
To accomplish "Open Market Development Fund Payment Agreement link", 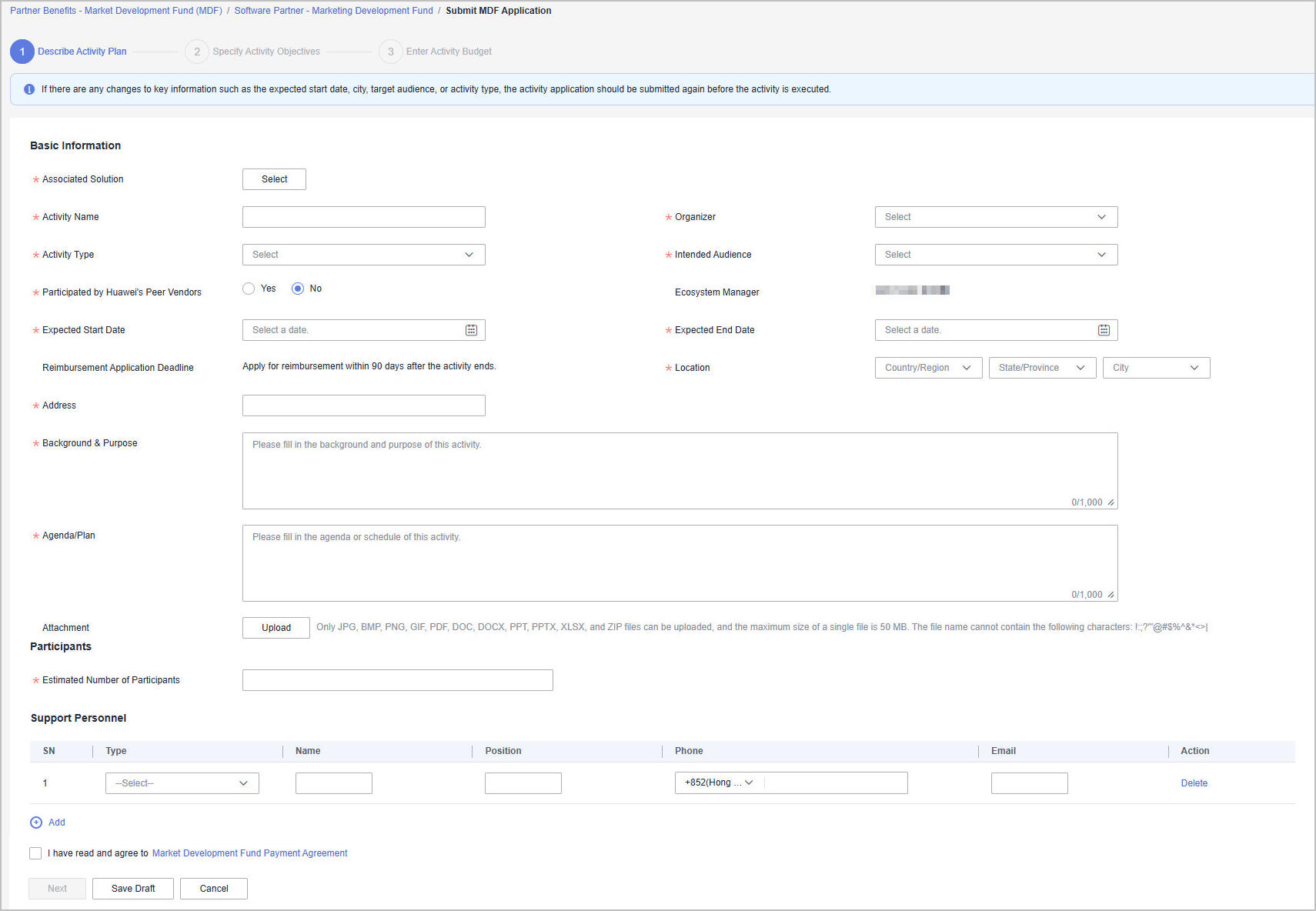I will (249, 853).
